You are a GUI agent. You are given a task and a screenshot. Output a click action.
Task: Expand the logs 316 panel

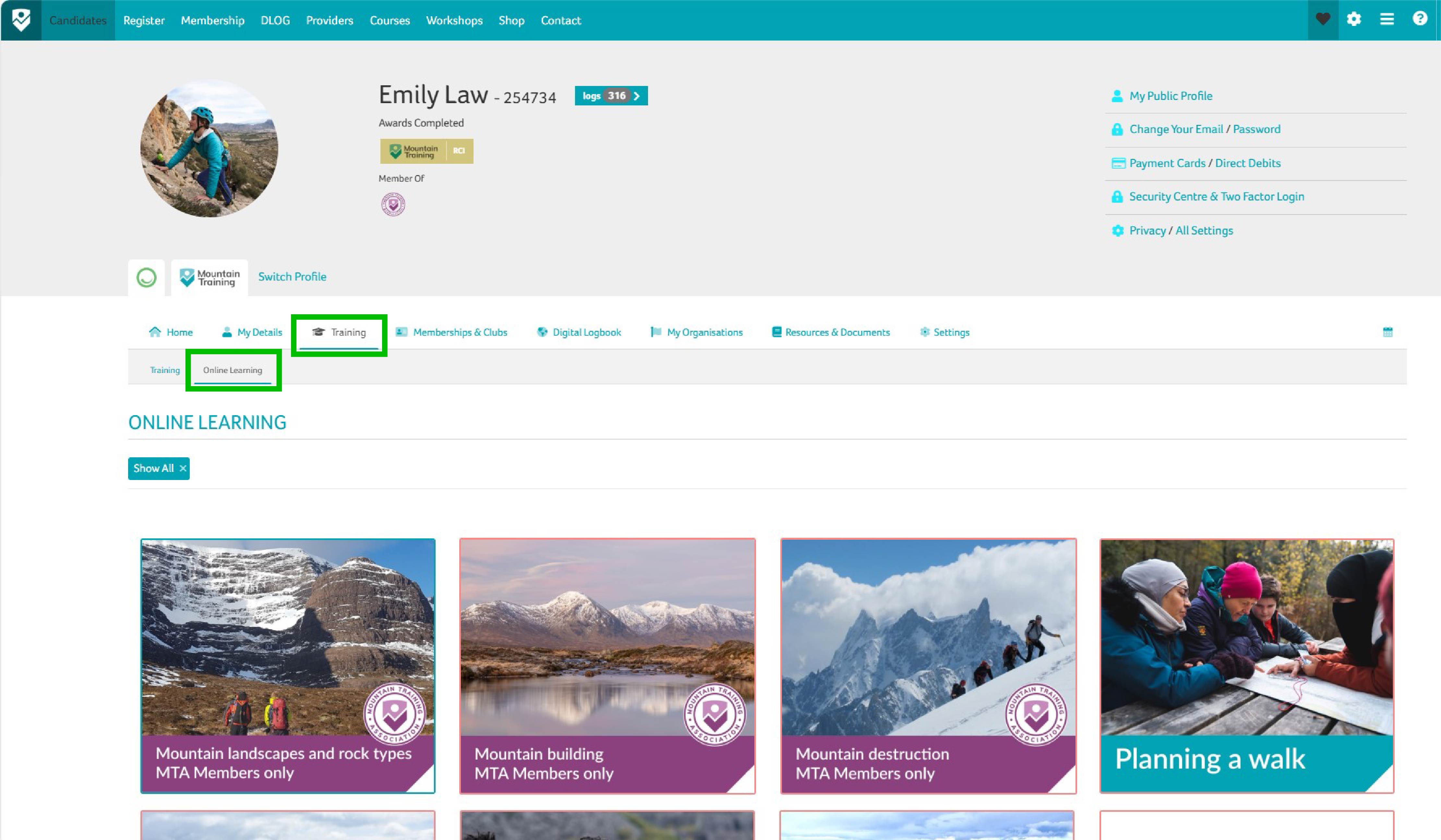pyautogui.click(x=611, y=96)
